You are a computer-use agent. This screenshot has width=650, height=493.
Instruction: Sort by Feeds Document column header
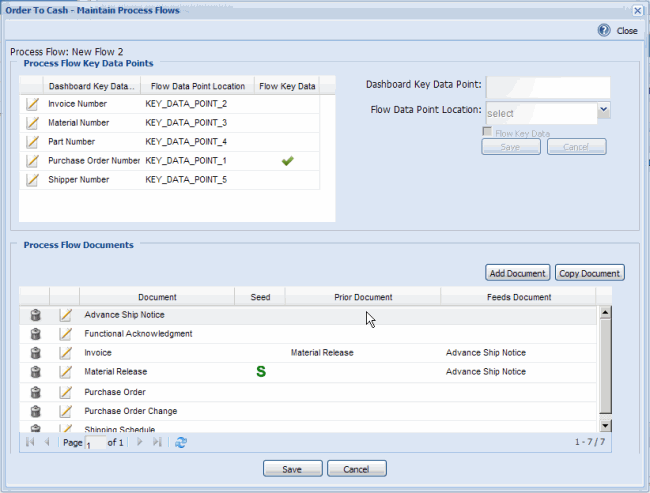tap(519, 297)
